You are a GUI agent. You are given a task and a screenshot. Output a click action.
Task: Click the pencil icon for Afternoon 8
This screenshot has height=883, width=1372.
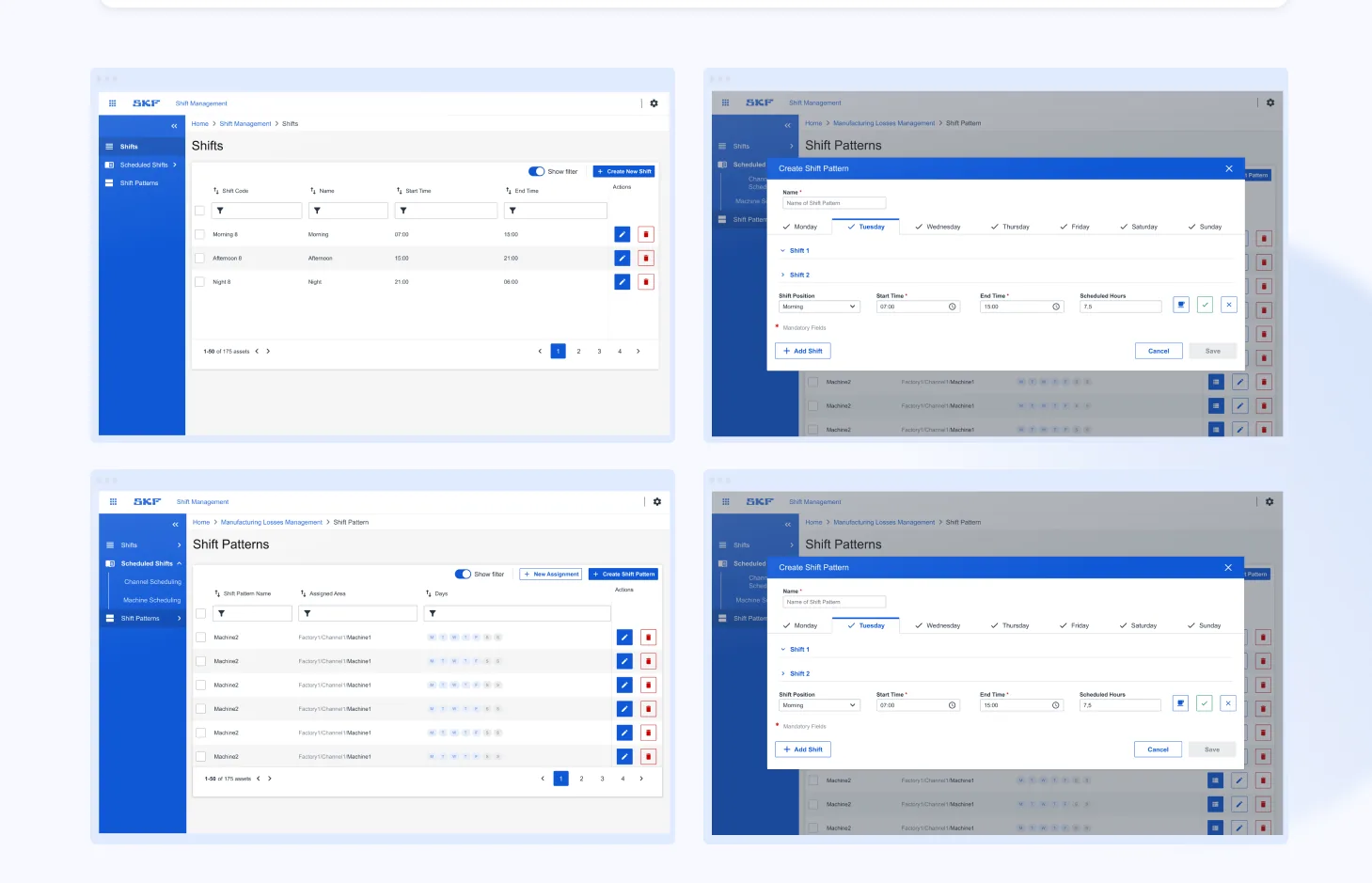click(x=623, y=258)
